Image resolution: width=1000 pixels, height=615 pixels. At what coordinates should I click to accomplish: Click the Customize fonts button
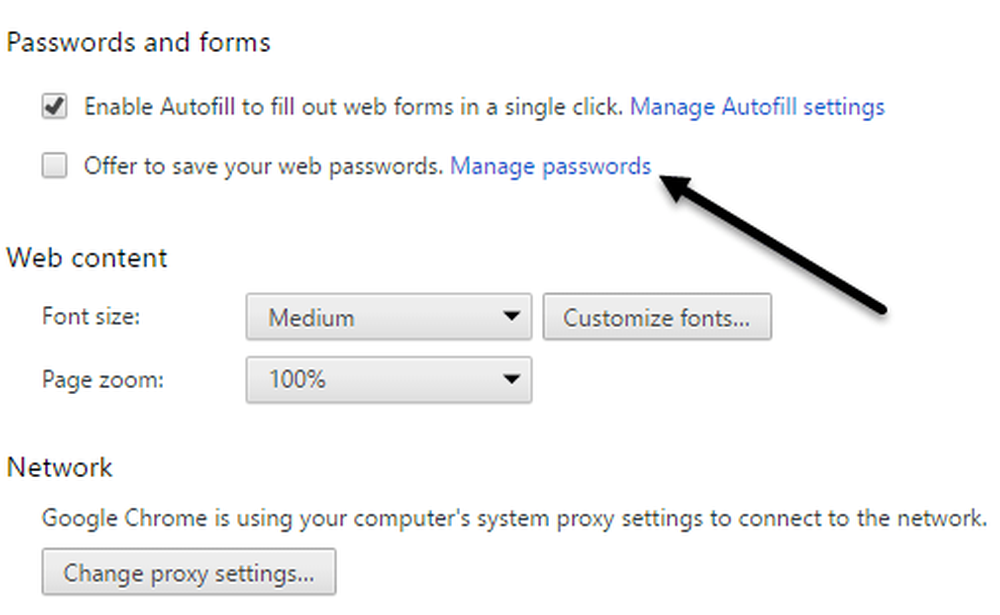tap(657, 316)
